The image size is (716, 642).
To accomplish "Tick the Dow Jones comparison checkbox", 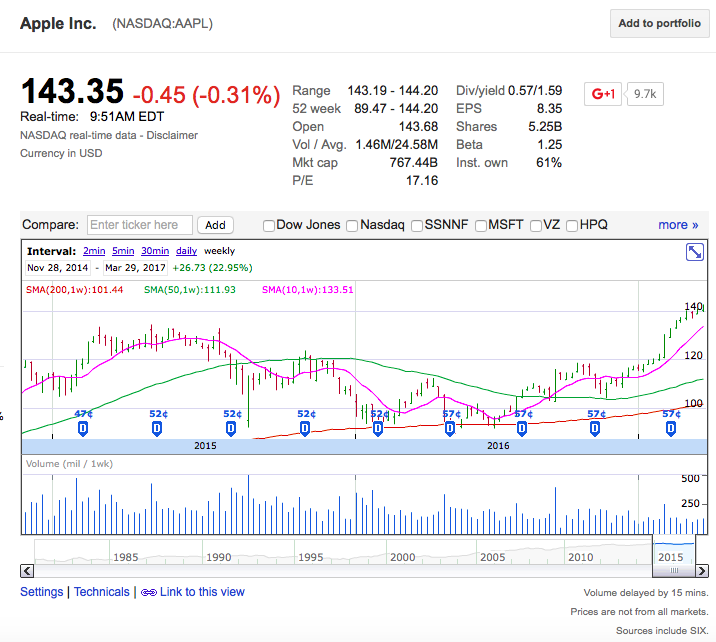I will (268, 226).
